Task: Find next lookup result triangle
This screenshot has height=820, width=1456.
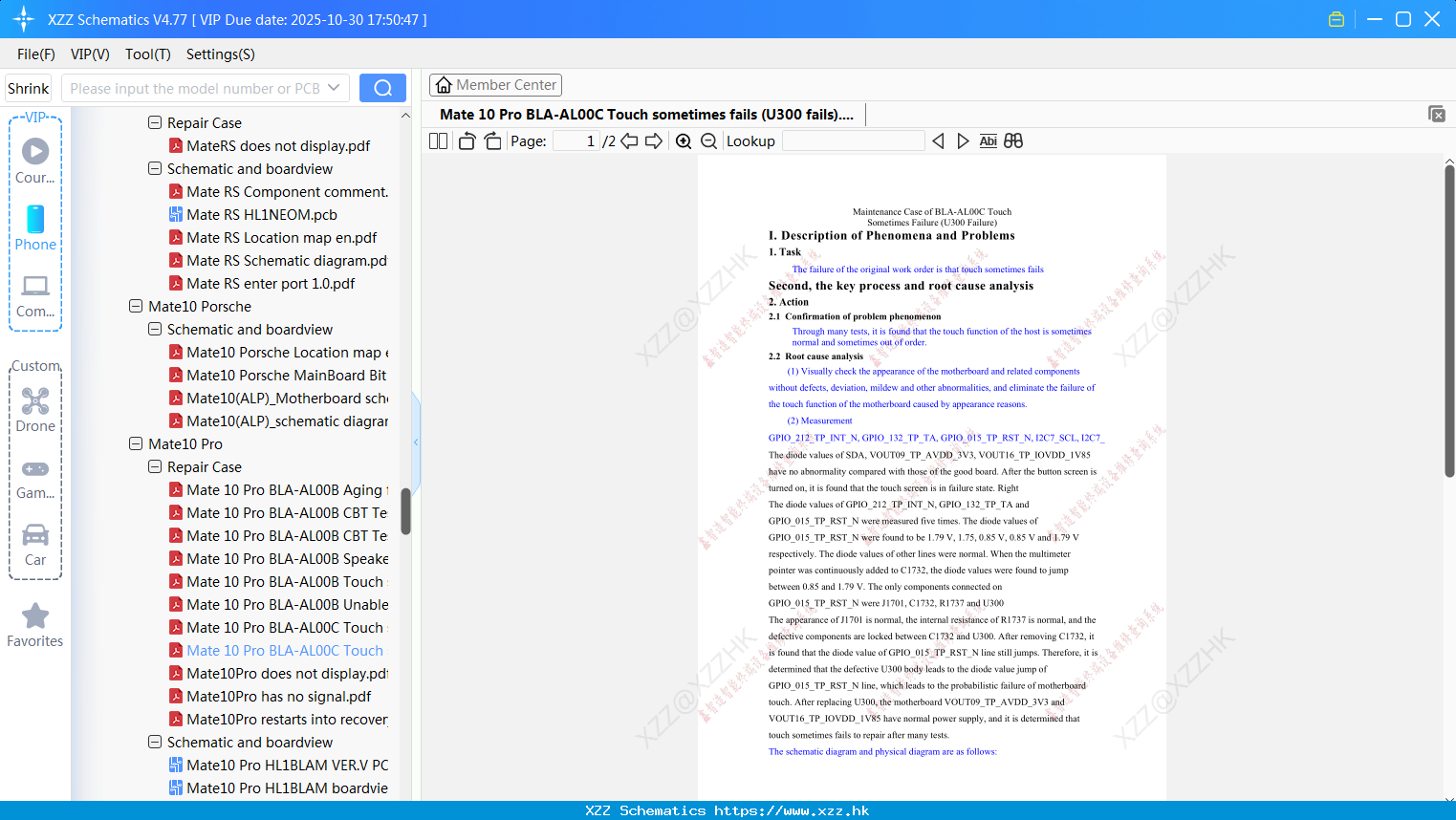Action: point(963,141)
